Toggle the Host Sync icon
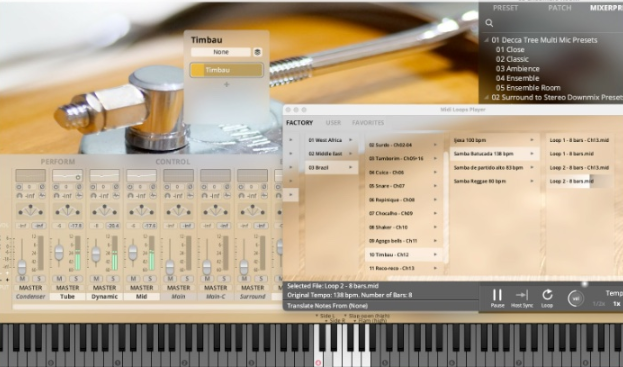Image resolution: width=623 pixels, height=367 pixels. (522, 295)
